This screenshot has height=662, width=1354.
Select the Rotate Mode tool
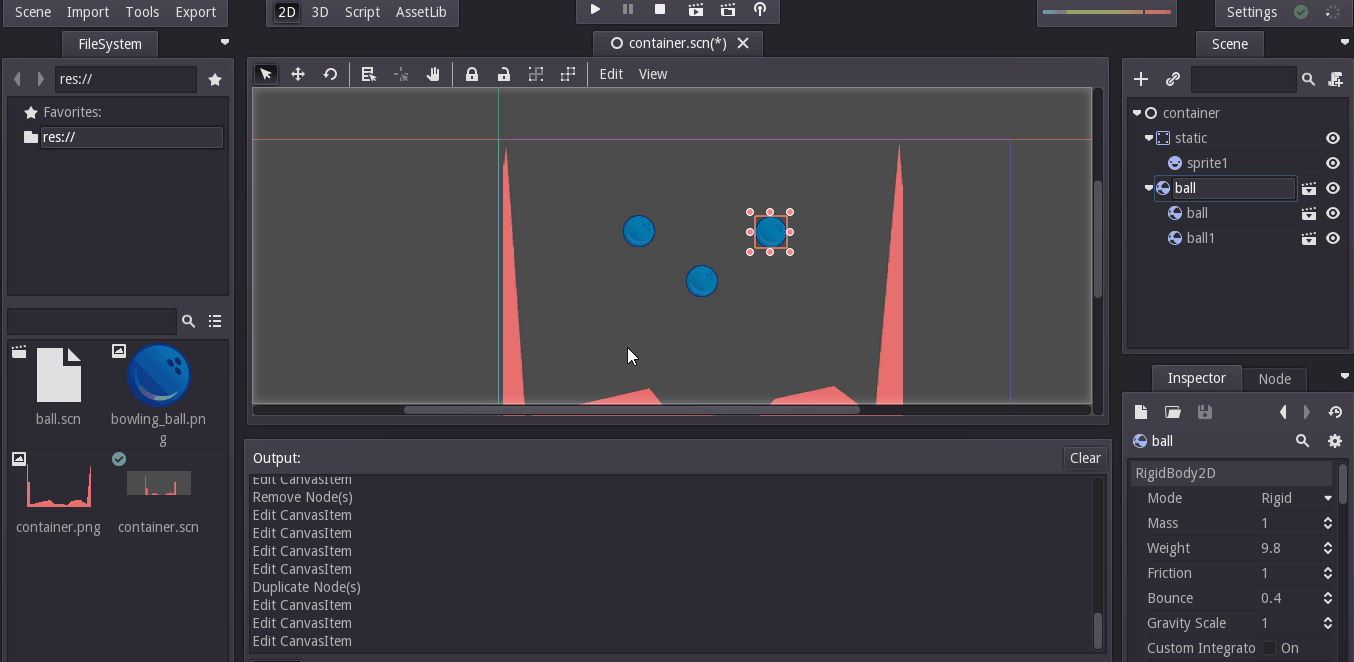click(x=330, y=74)
